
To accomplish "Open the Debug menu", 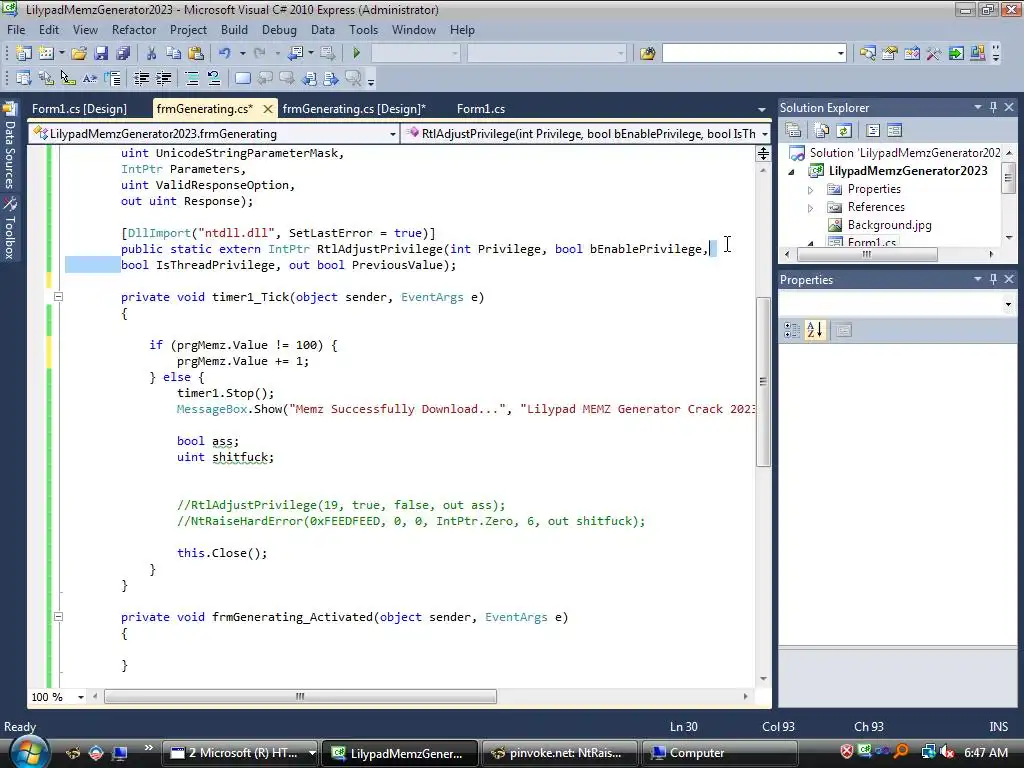I will pos(279,30).
